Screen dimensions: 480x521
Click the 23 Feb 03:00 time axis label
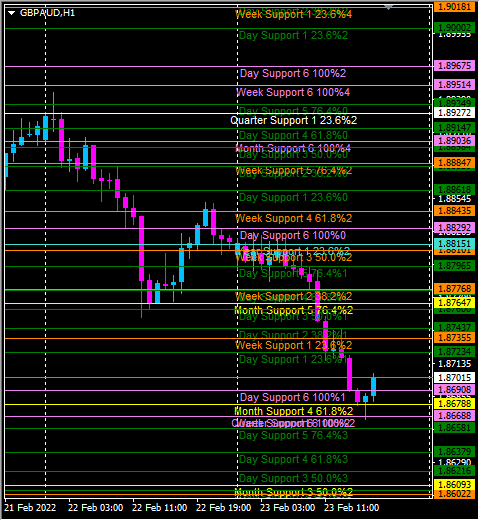tap(288, 508)
